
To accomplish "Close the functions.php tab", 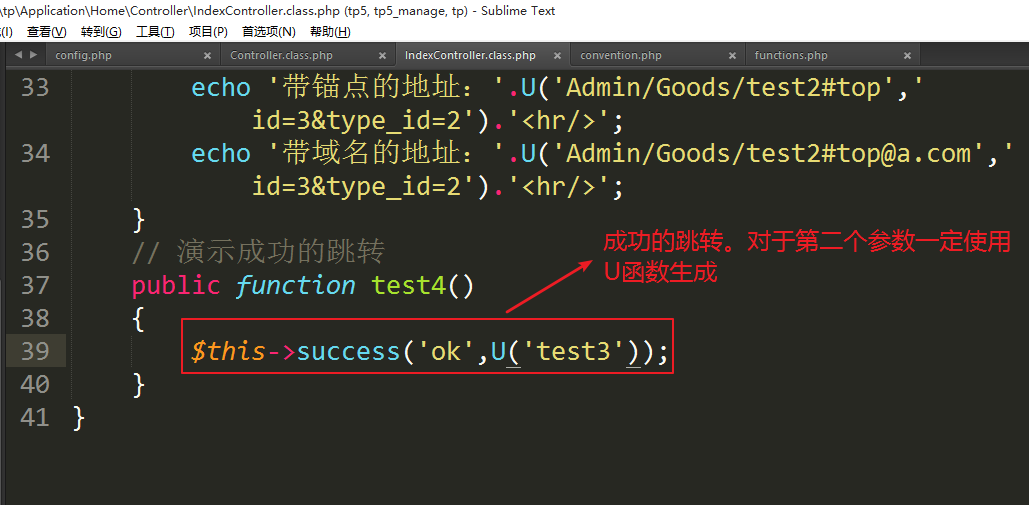I will coord(907,56).
